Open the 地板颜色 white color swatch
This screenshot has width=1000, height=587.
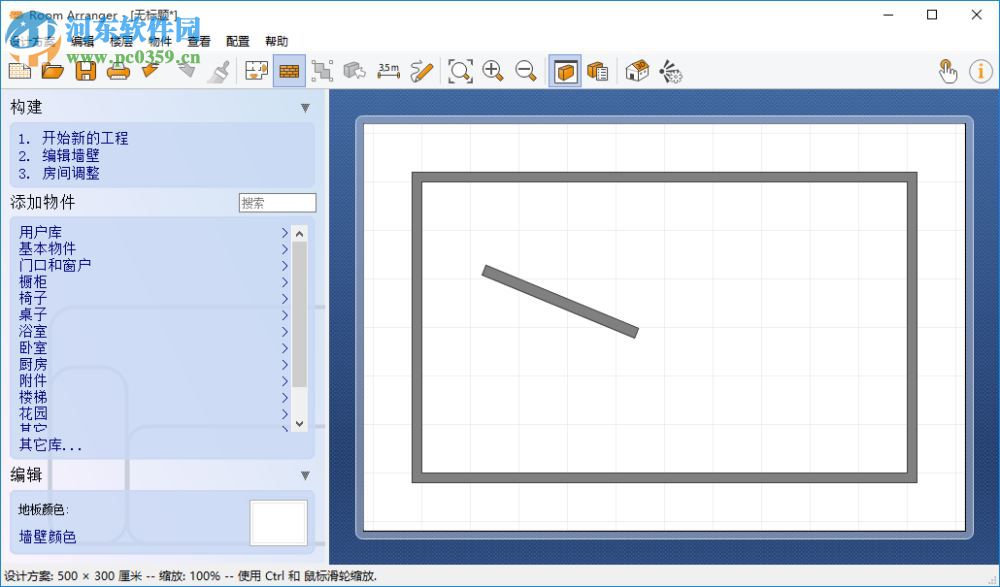pyautogui.click(x=278, y=523)
